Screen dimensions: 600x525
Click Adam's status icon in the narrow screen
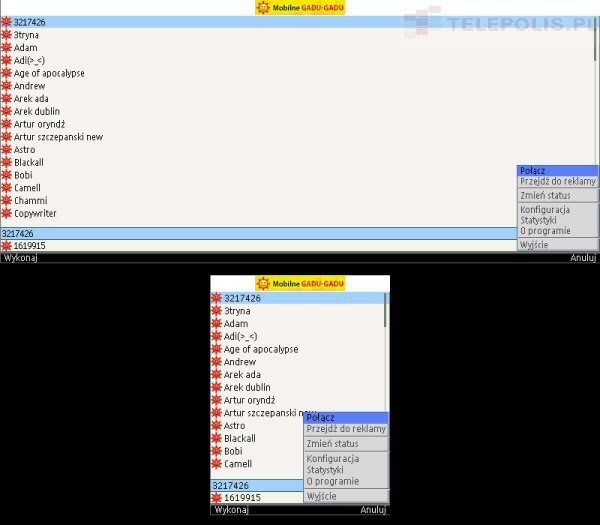pos(217,323)
